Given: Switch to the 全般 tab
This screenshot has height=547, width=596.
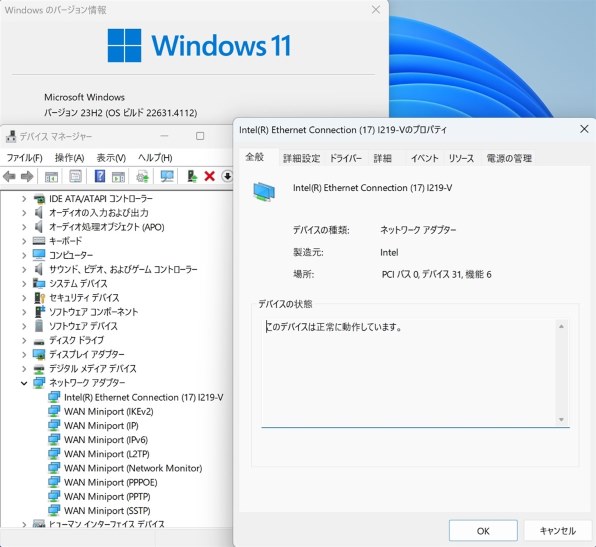Looking at the screenshot, I should pos(255,157).
